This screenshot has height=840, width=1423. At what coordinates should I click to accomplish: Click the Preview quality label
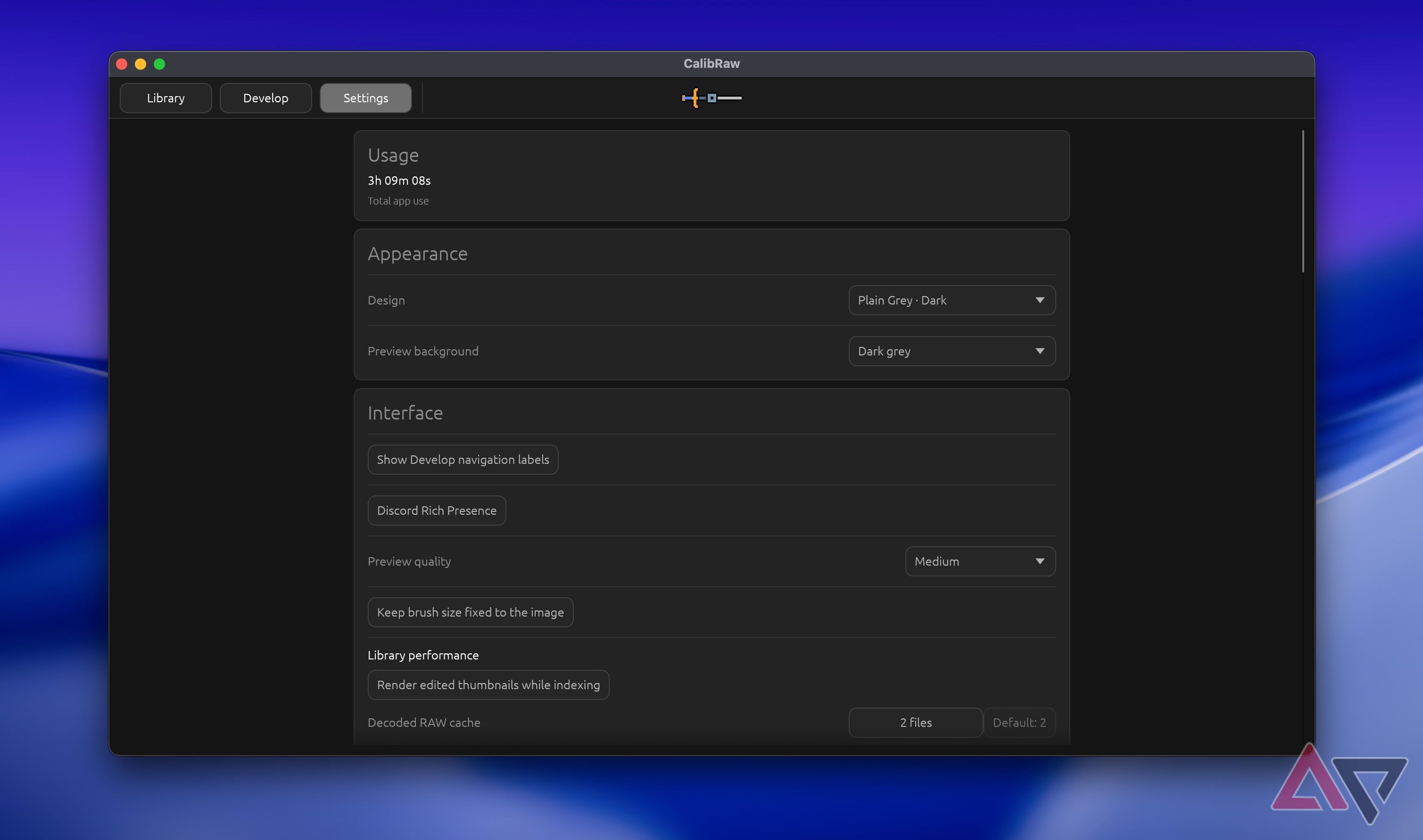point(409,561)
